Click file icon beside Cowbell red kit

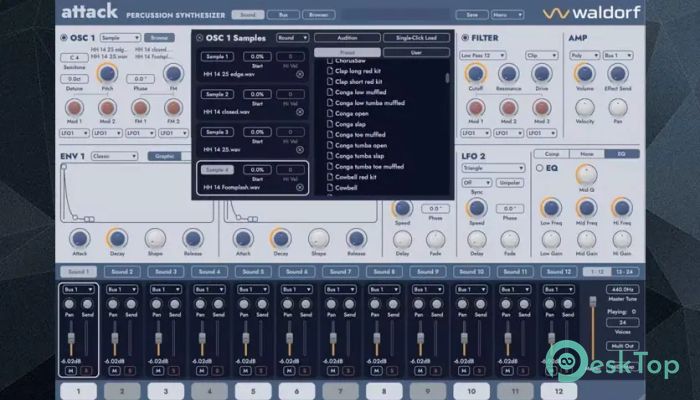pos(330,177)
